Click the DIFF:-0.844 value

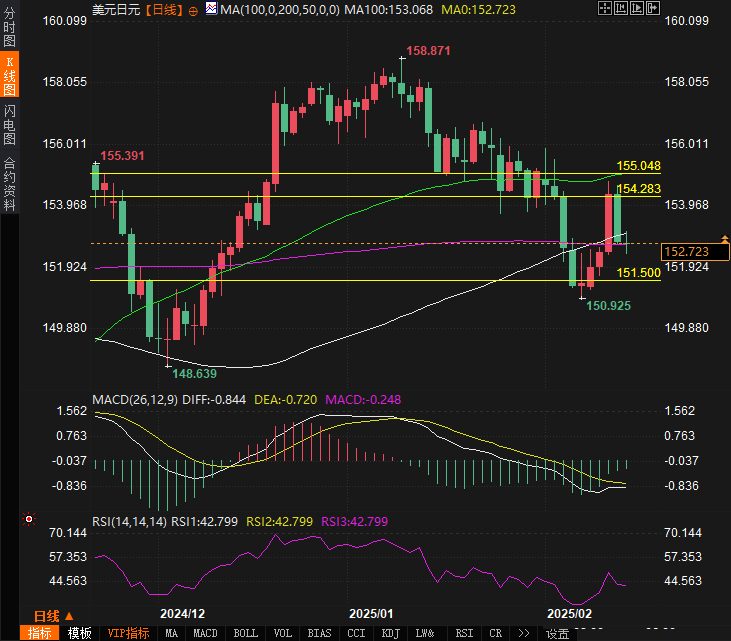click(214, 400)
